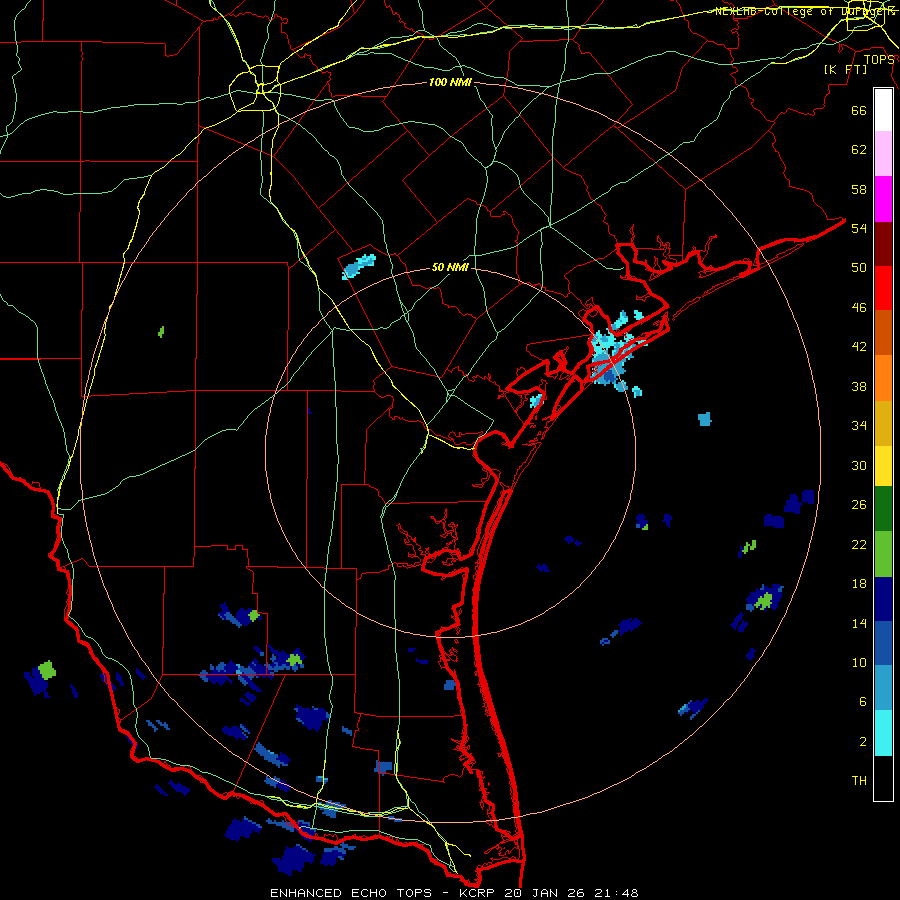Click the bright yellow legend swatch
Screen dimensions: 900x900
click(x=883, y=466)
